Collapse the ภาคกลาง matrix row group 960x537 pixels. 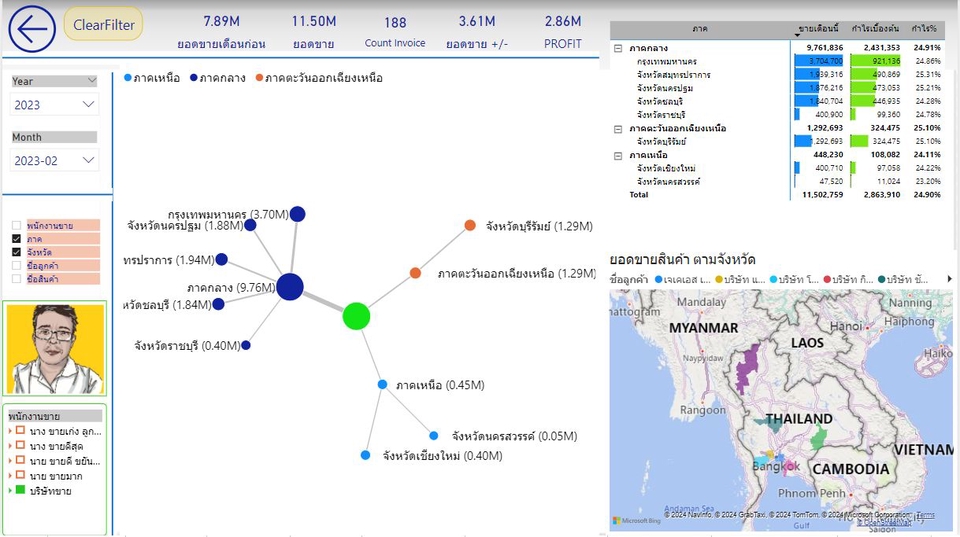(618, 48)
